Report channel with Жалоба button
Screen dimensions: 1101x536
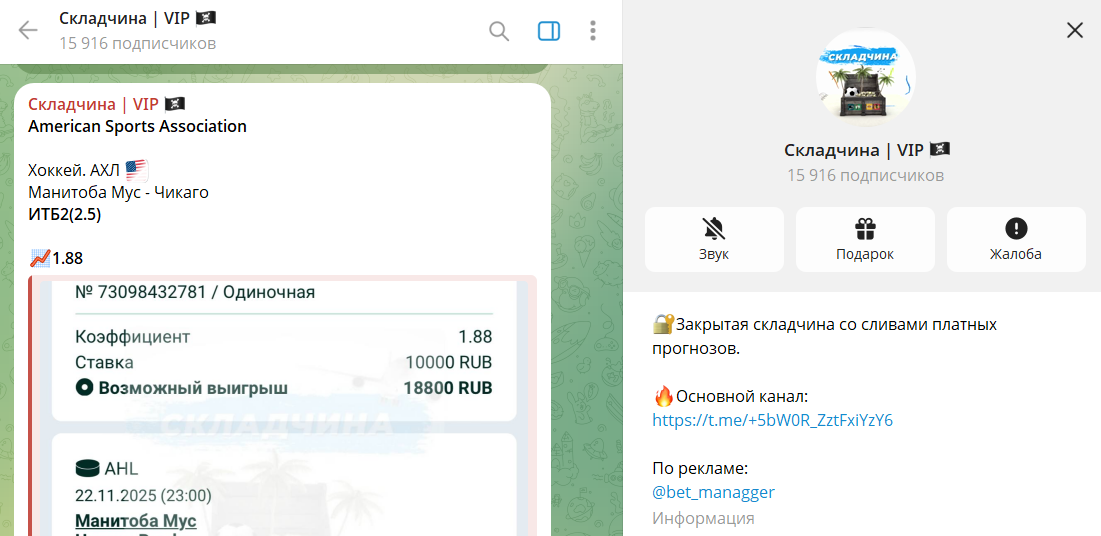(1015, 239)
